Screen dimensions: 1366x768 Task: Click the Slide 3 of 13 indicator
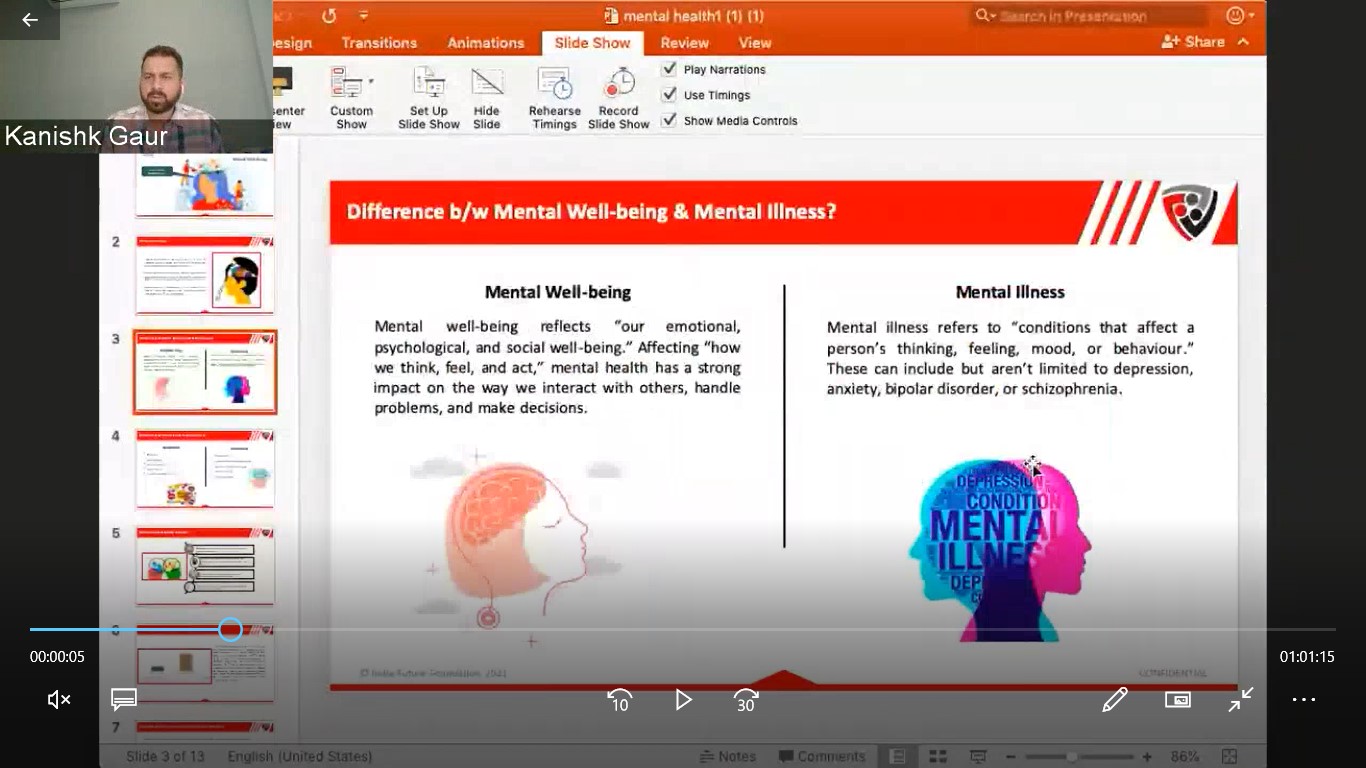[x=165, y=756]
